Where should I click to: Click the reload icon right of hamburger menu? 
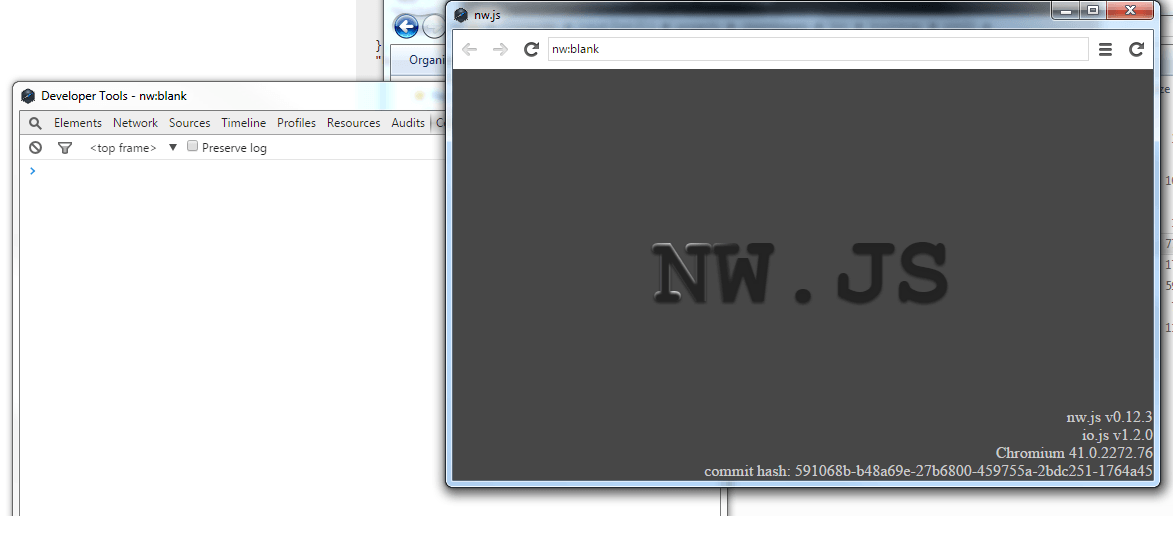tap(1136, 49)
